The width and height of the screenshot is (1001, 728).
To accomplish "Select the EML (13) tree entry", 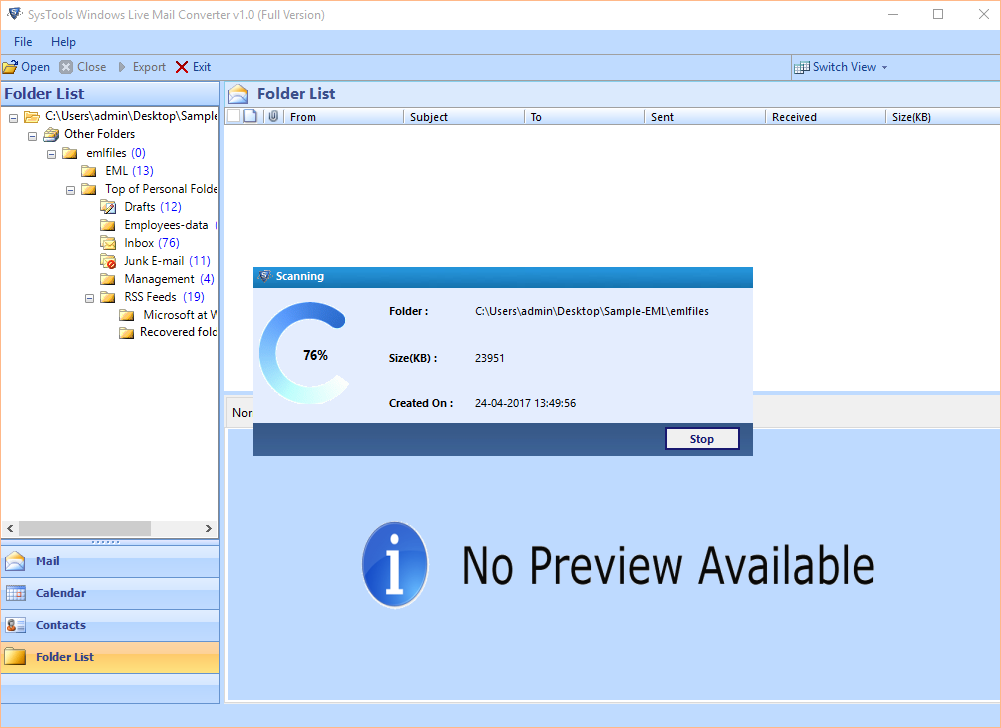I will [130, 171].
